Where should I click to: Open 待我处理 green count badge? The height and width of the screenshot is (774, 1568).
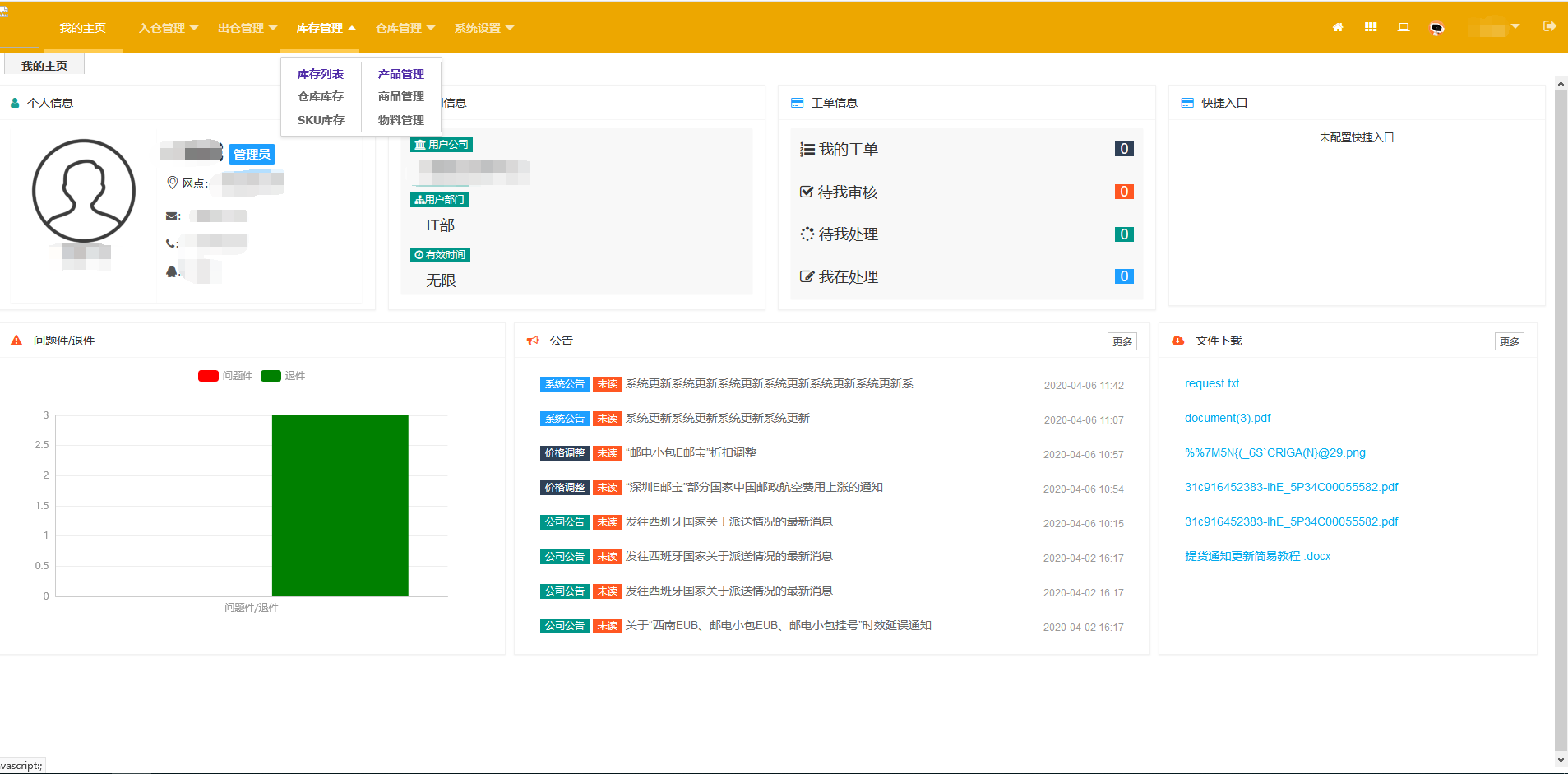(x=1124, y=234)
